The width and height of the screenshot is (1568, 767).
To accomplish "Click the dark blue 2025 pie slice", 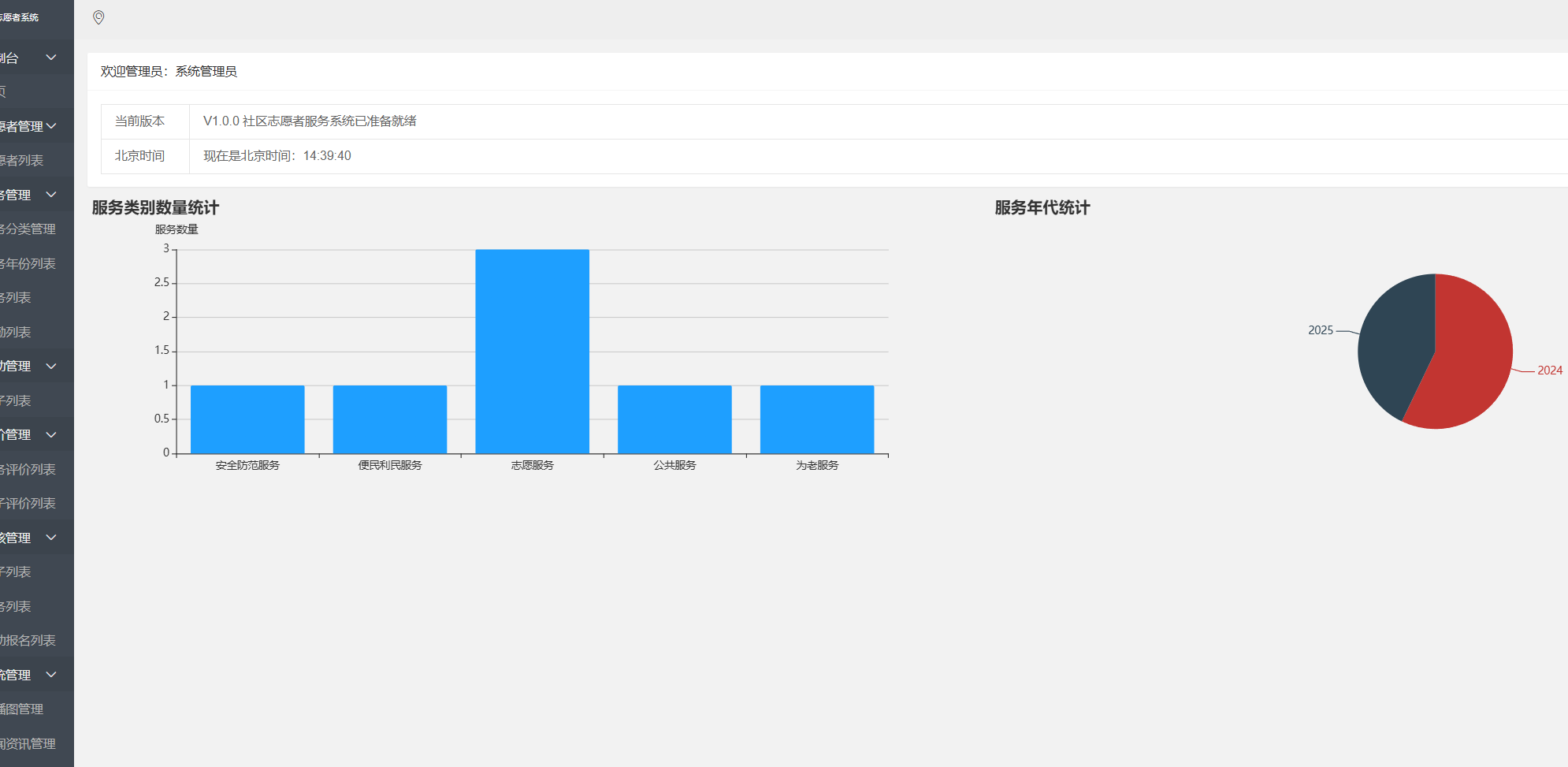I will pyautogui.click(x=1395, y=347).
